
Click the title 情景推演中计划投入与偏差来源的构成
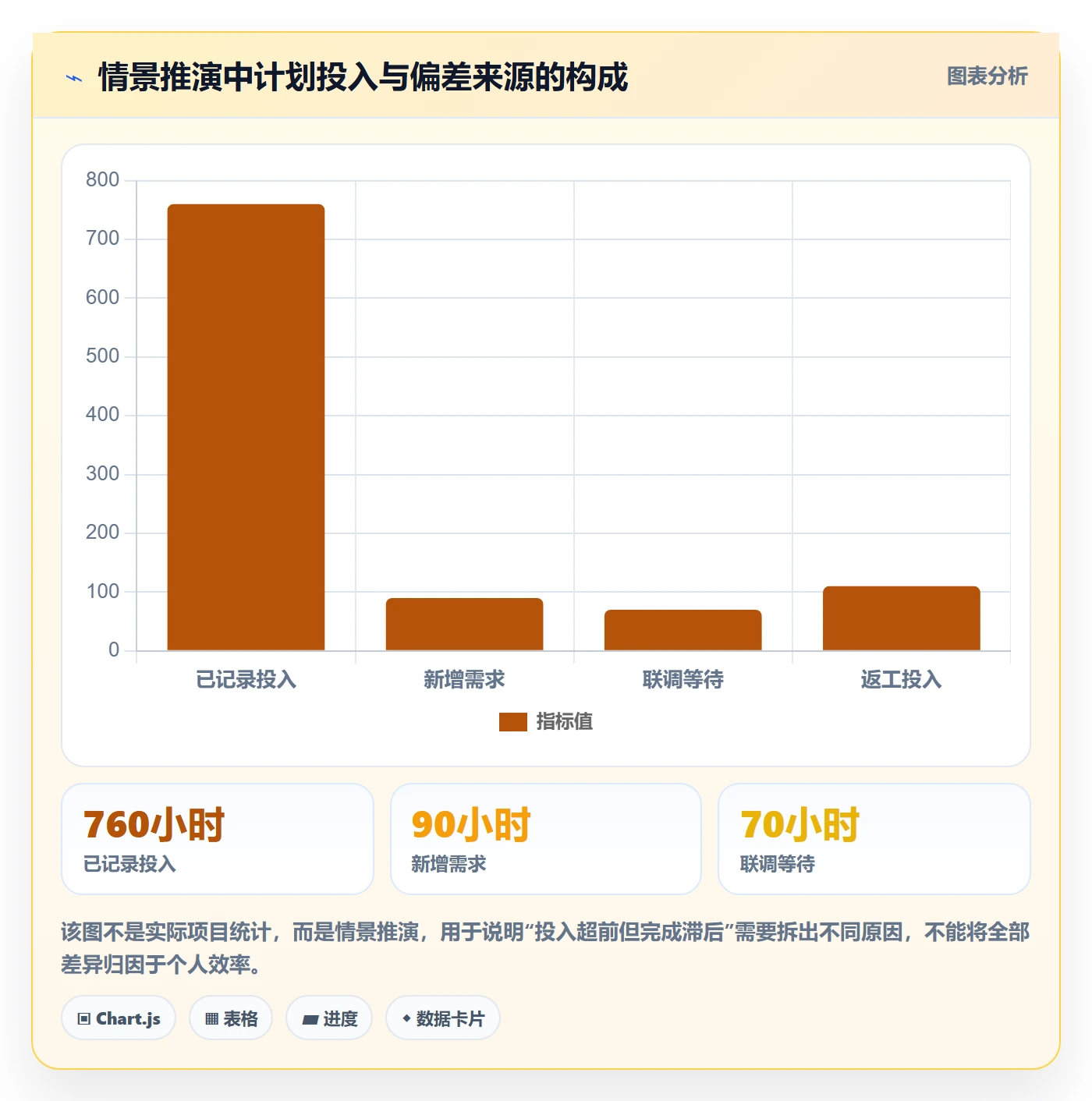(x=363, y=77)
